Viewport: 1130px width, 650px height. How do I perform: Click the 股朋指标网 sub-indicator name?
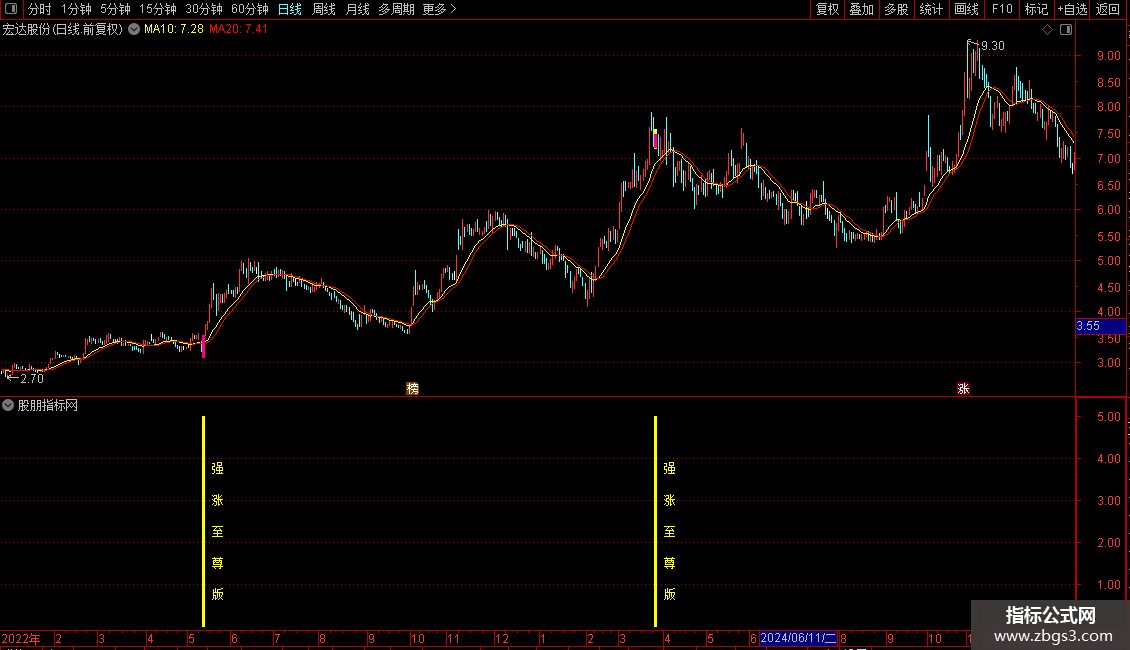48,406
